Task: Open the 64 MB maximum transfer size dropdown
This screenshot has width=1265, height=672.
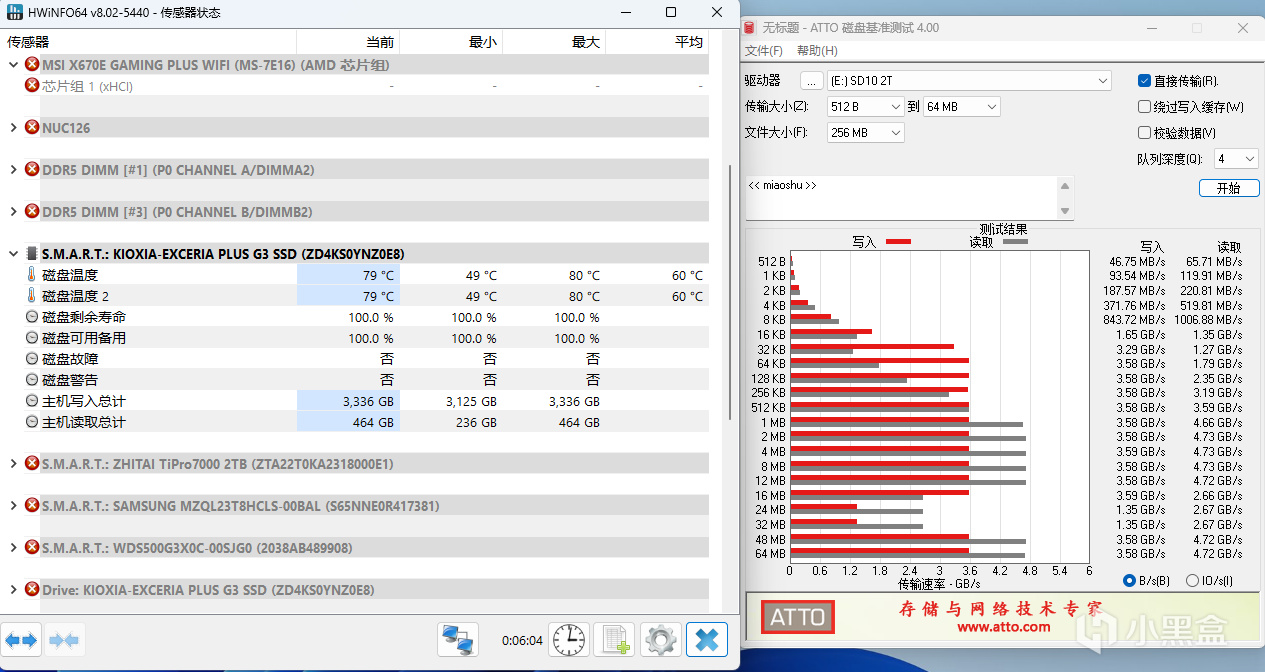Action: (x=962, y=106)
